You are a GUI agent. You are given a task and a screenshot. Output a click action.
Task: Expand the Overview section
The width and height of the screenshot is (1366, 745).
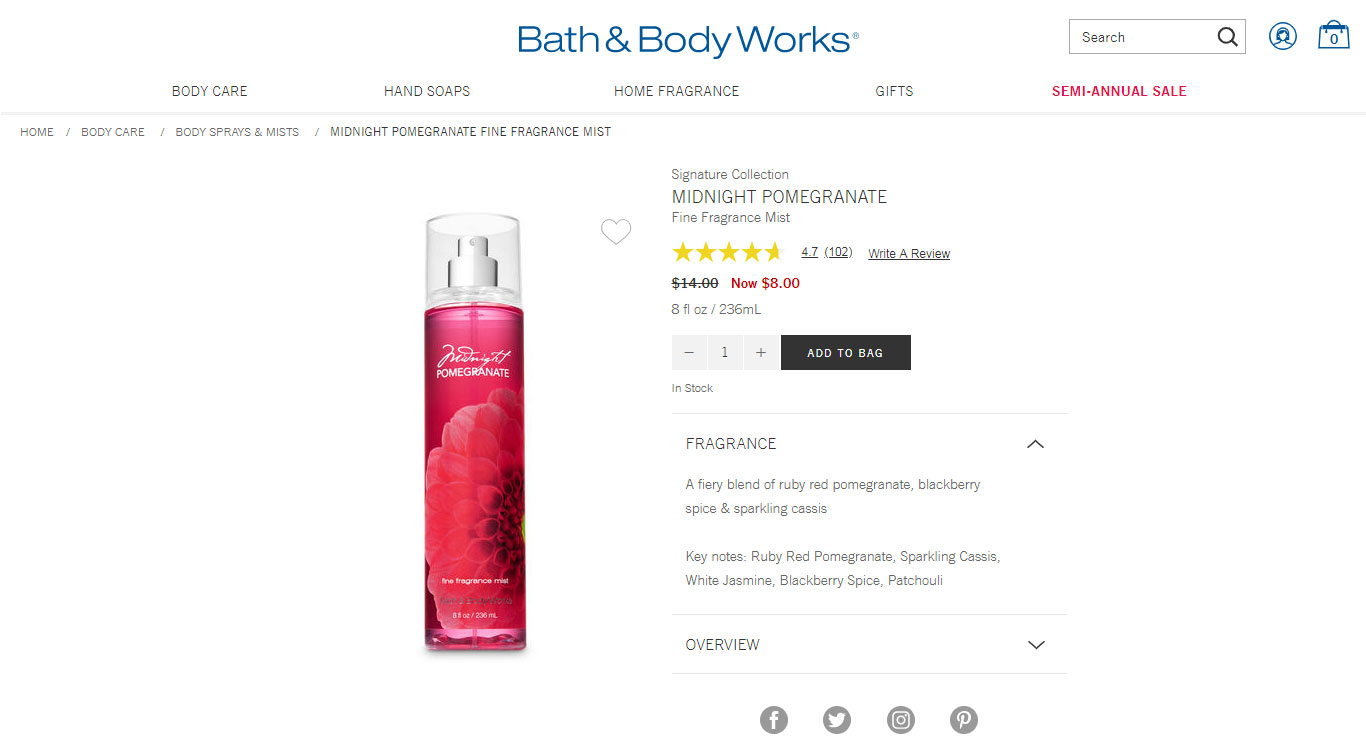[869, 645]
